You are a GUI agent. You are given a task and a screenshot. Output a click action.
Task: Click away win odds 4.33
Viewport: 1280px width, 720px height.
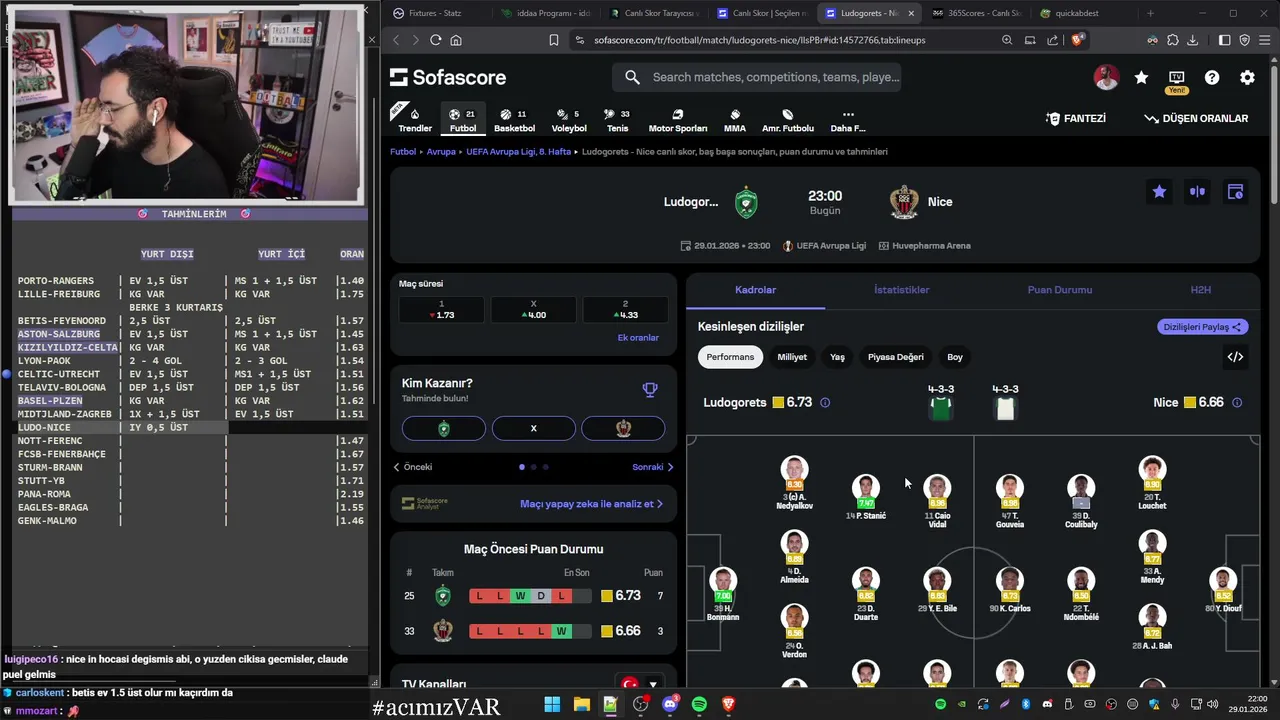(625, 310)
